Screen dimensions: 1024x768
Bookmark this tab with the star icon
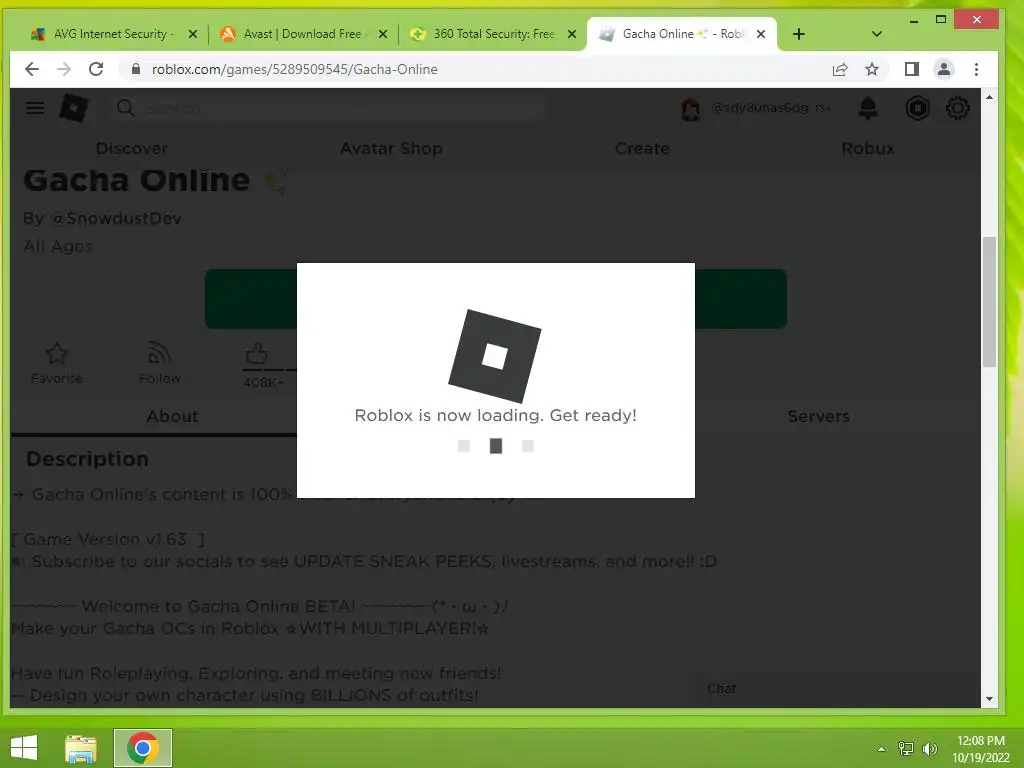click(872, 69)
